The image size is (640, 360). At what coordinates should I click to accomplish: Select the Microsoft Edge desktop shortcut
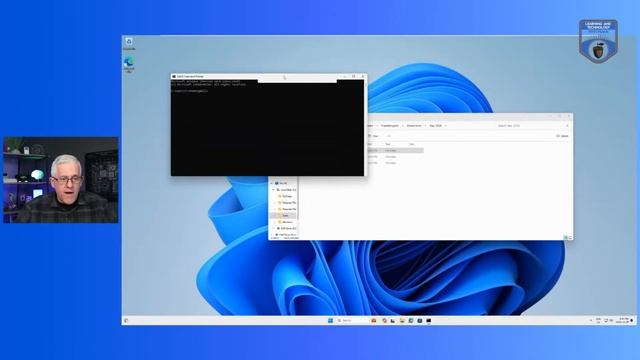[129, 64]
